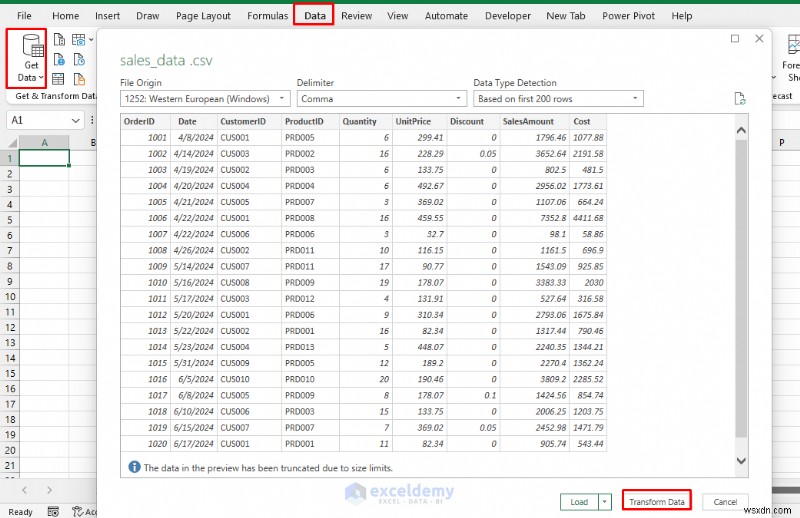This screenshot has height=518, width=800.
Task: Select column A header
Action: [44, 143]
